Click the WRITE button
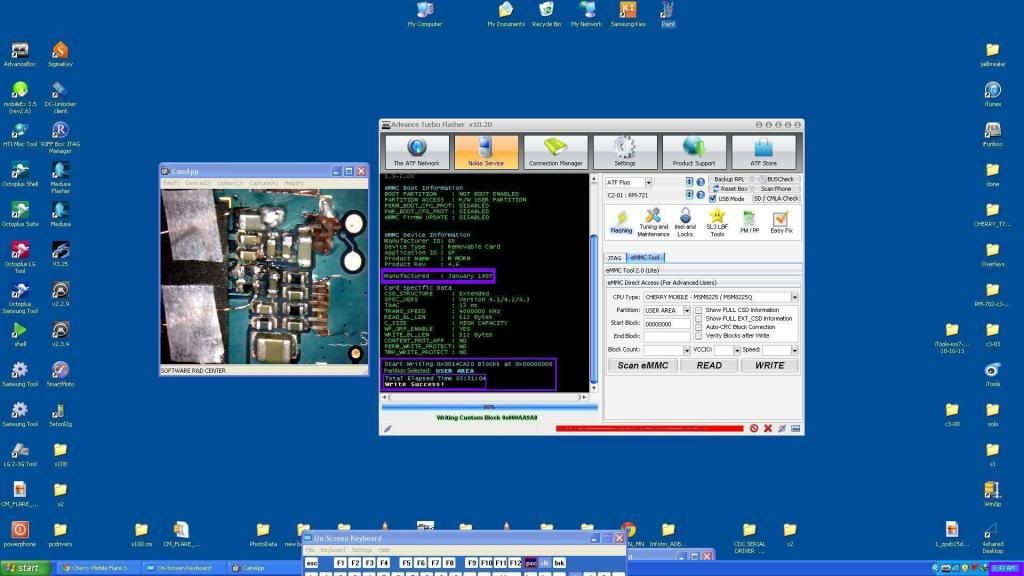Viewport: 1024px width, 576px height. pos(769,365)
